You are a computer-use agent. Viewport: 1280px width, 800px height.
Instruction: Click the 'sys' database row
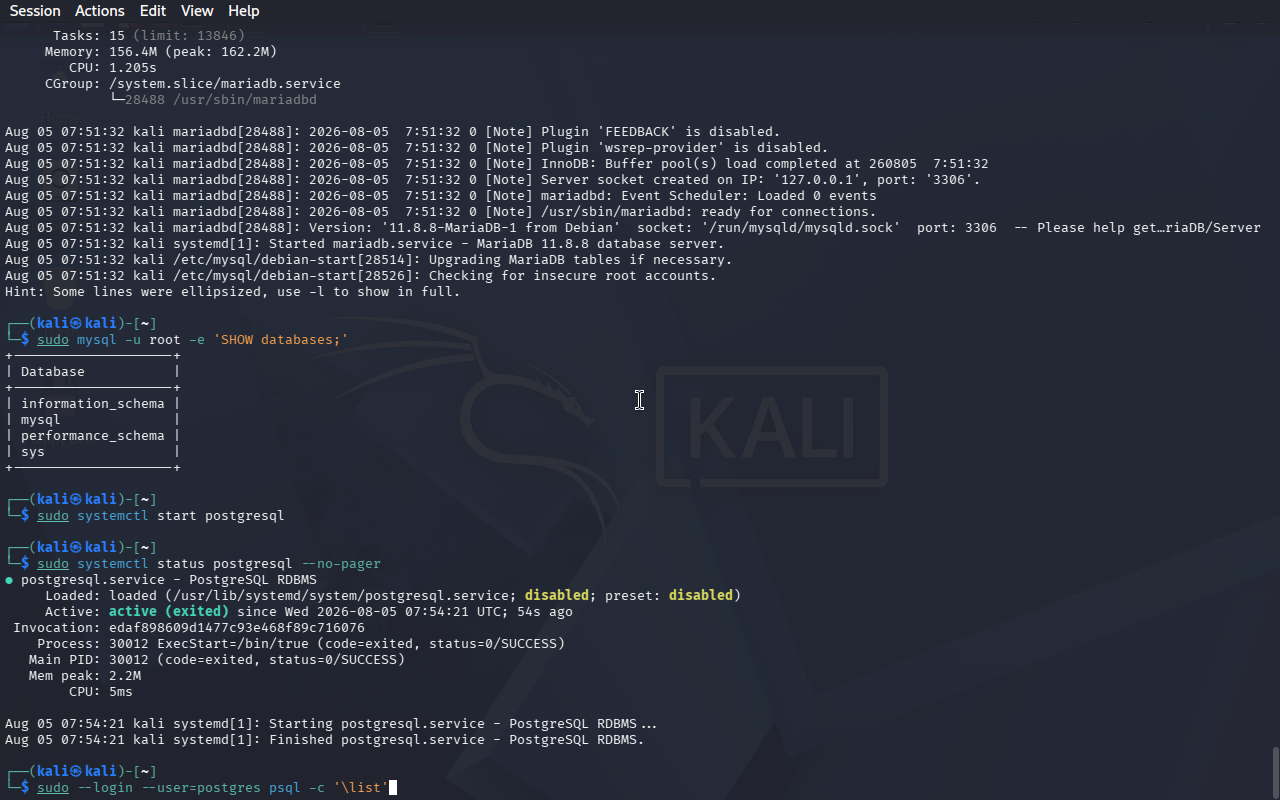[93, 452]
